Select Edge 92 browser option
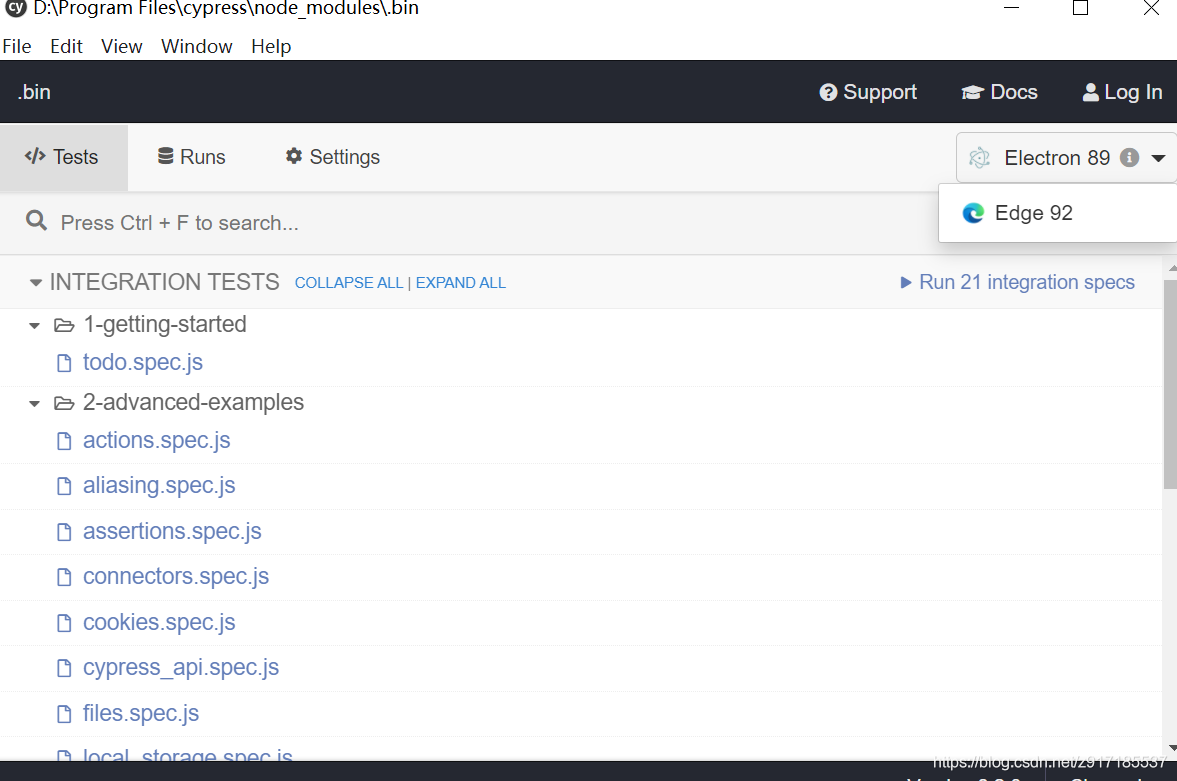Screen dimensions: 1177x781 [x=1058, y=213]
